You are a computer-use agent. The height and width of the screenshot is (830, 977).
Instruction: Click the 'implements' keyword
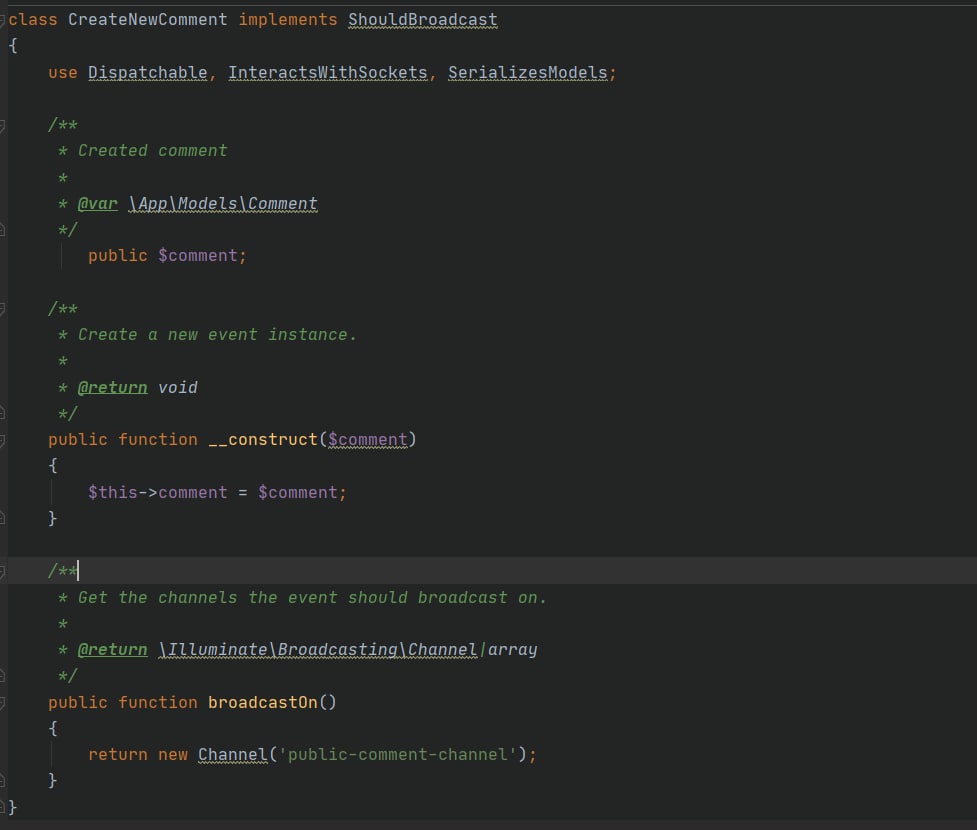[288, 20]
